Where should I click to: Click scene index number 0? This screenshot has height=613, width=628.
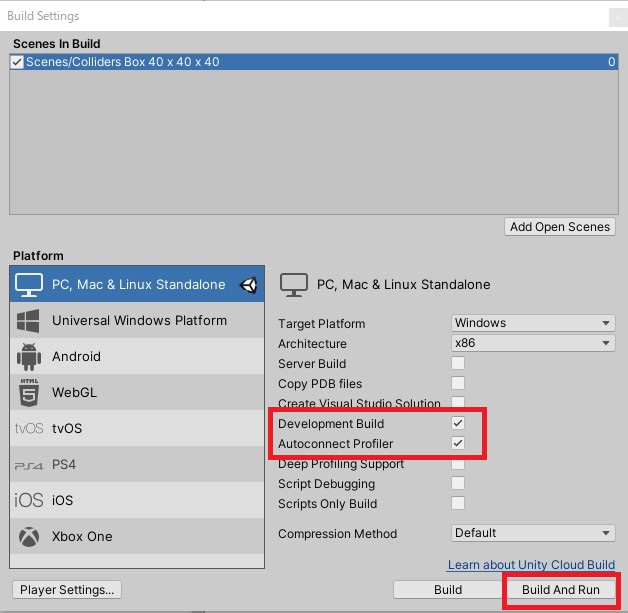tap(612, 62)
